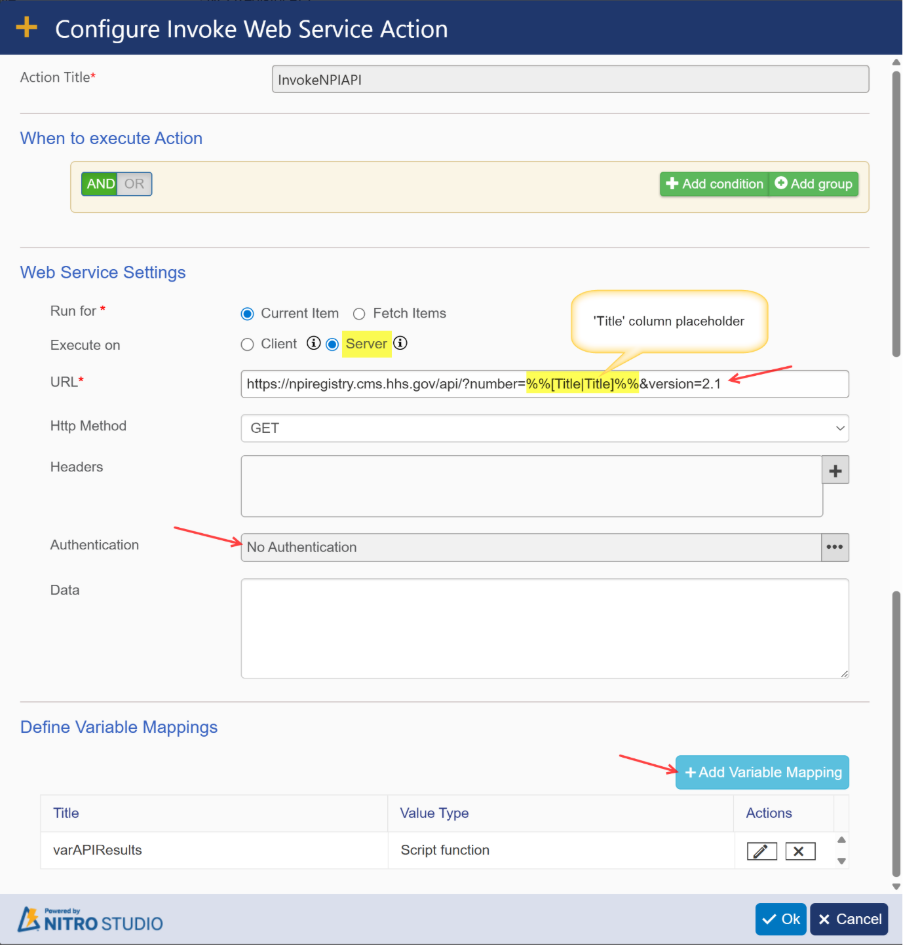Choose Client for Execute on

pyautogui.click(x=248, y=345)
